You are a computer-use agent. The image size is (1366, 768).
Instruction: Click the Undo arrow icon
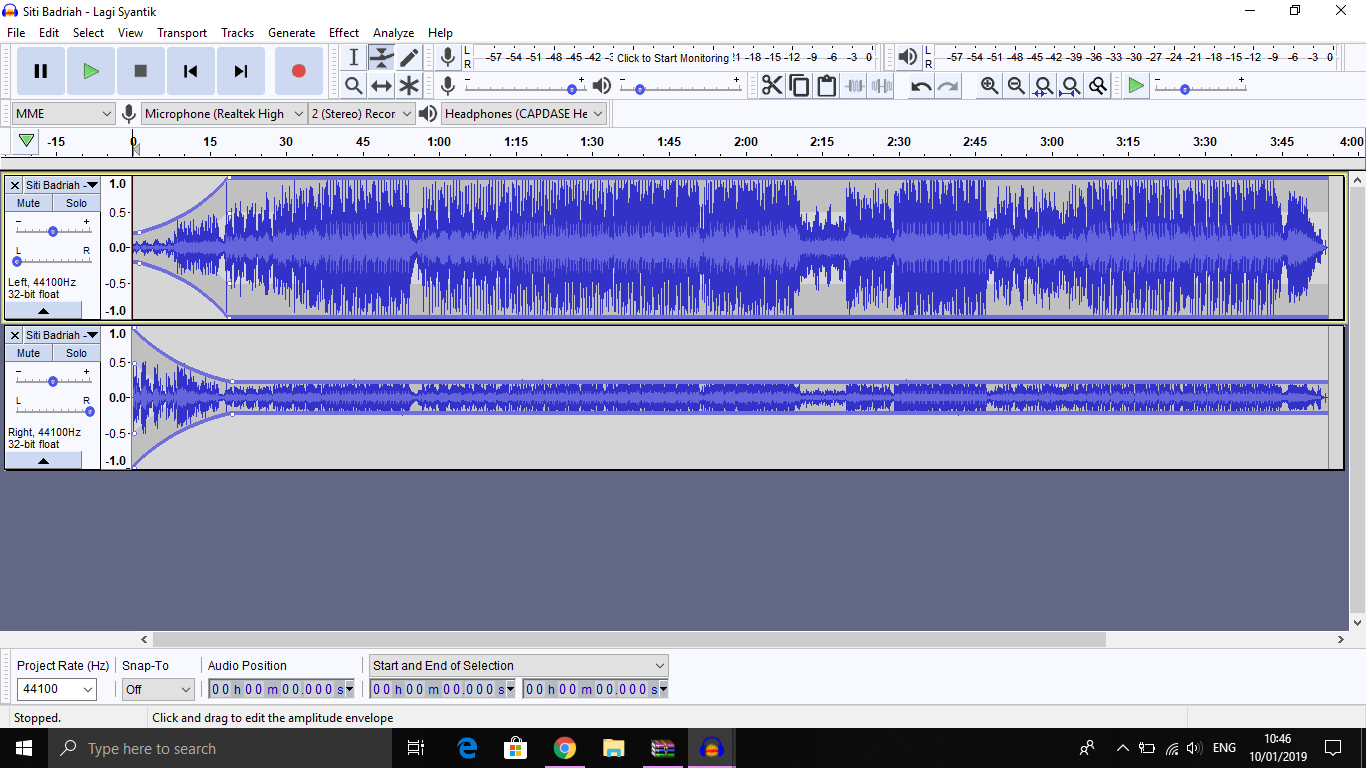pyautogui.click(x=921, y=86)
